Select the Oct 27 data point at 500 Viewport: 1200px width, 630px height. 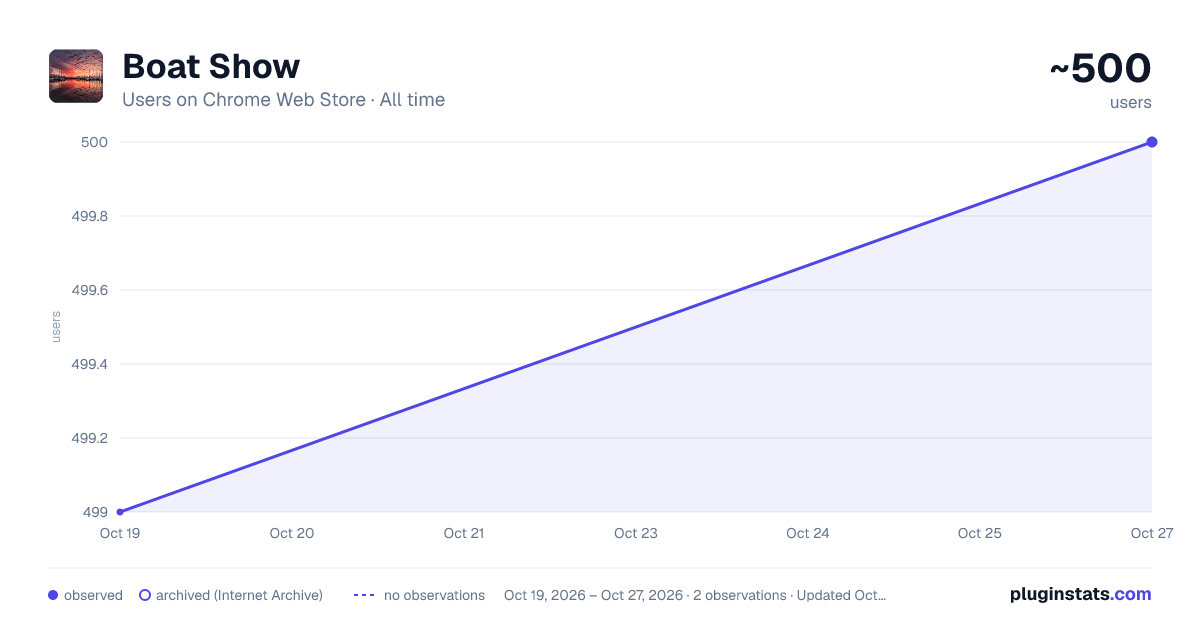click(1152, 142)
